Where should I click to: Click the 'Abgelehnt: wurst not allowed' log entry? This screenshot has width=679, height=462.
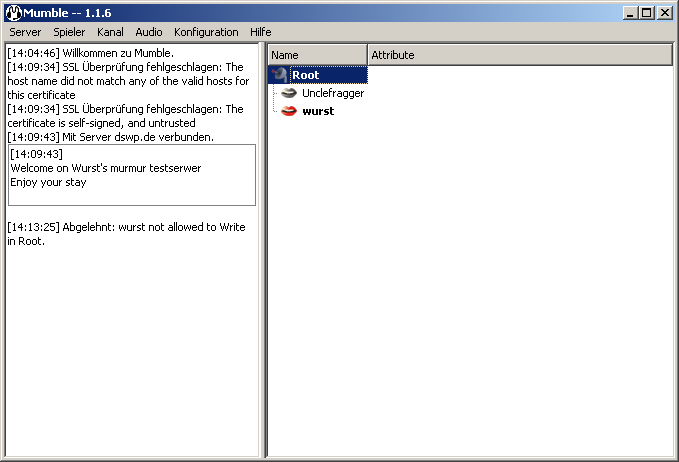pyautogui.click(x=126, y=234)
